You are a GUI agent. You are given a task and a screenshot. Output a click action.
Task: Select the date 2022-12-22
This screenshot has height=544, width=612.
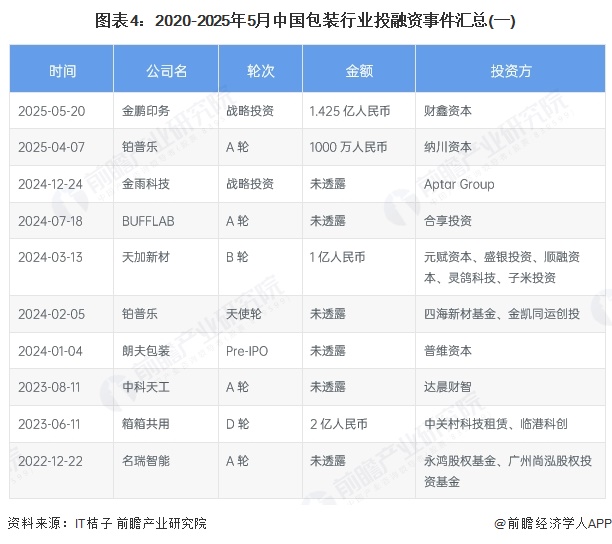50,461
